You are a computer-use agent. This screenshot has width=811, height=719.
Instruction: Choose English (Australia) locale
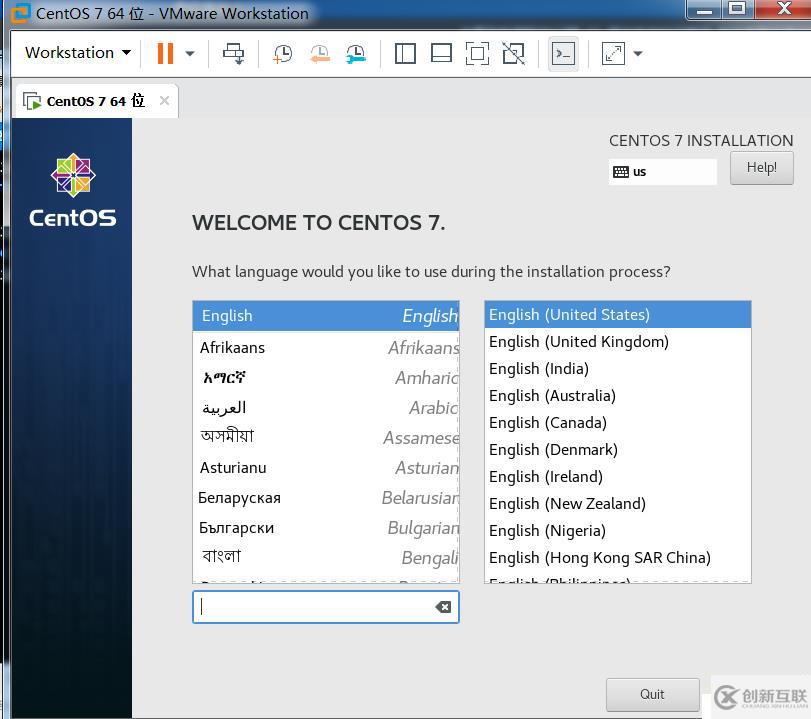618,396
